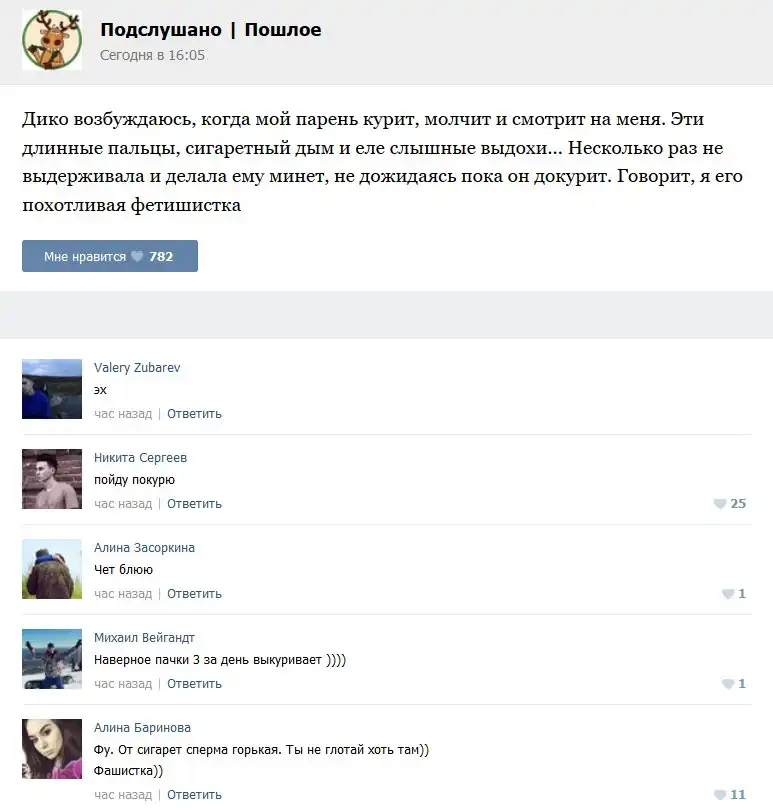Open Valery Zubarev's profile picture
773x810 pixels.
point(52,389)
